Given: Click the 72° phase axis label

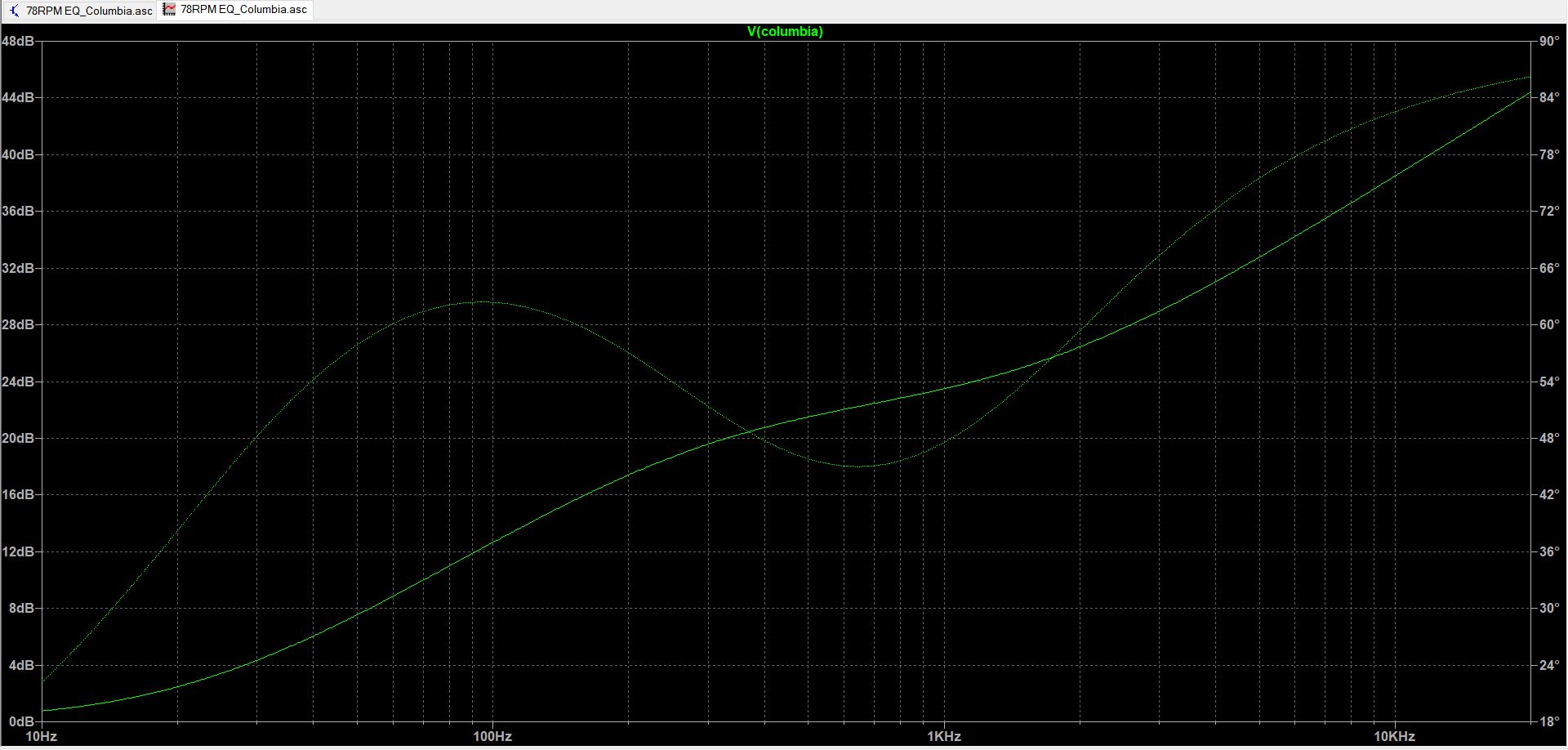Looking at the screenshot, I should [1549, 211].
